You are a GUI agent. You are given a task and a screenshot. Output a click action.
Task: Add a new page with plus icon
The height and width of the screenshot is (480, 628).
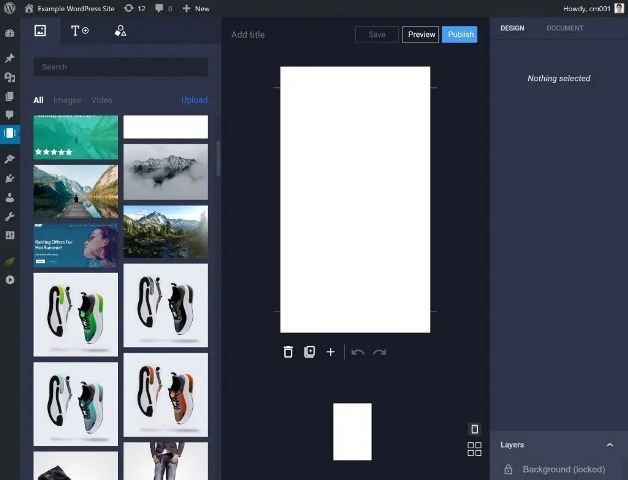[x=330, y=352]
